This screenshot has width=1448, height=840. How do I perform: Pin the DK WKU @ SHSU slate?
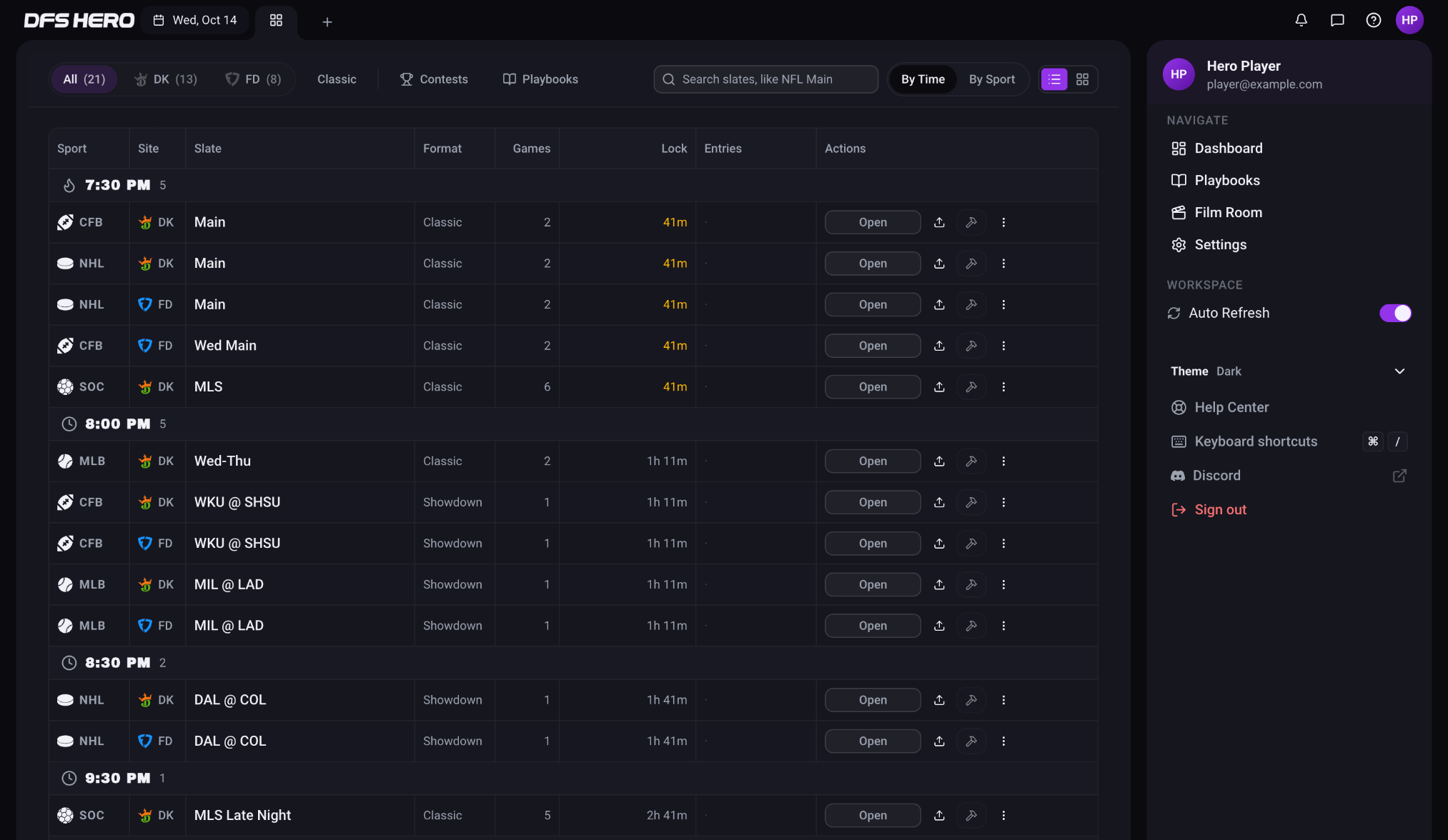[x=971, y=503]
